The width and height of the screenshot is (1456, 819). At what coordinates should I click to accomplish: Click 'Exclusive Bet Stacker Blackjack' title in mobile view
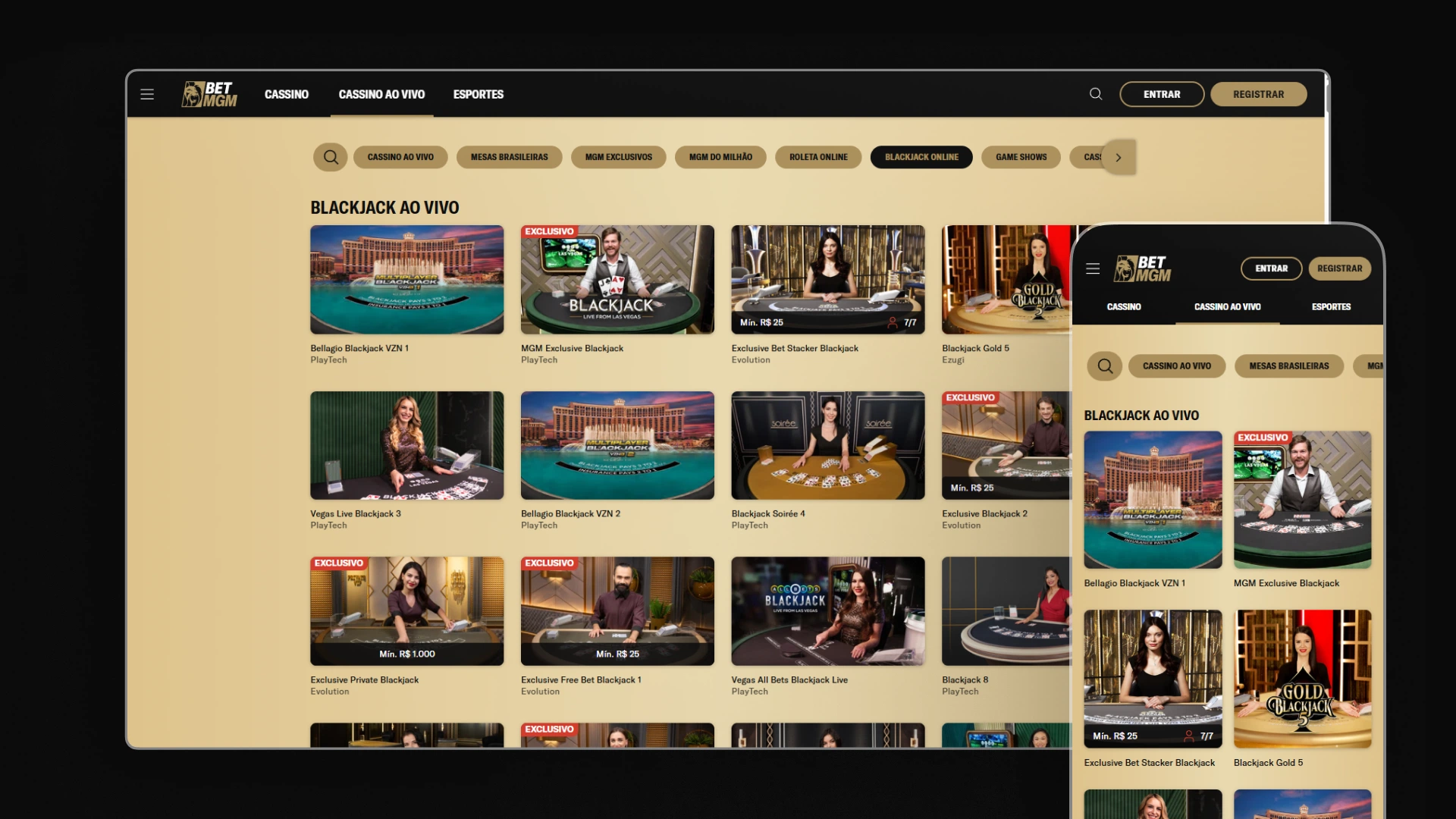coord(1149,763)
